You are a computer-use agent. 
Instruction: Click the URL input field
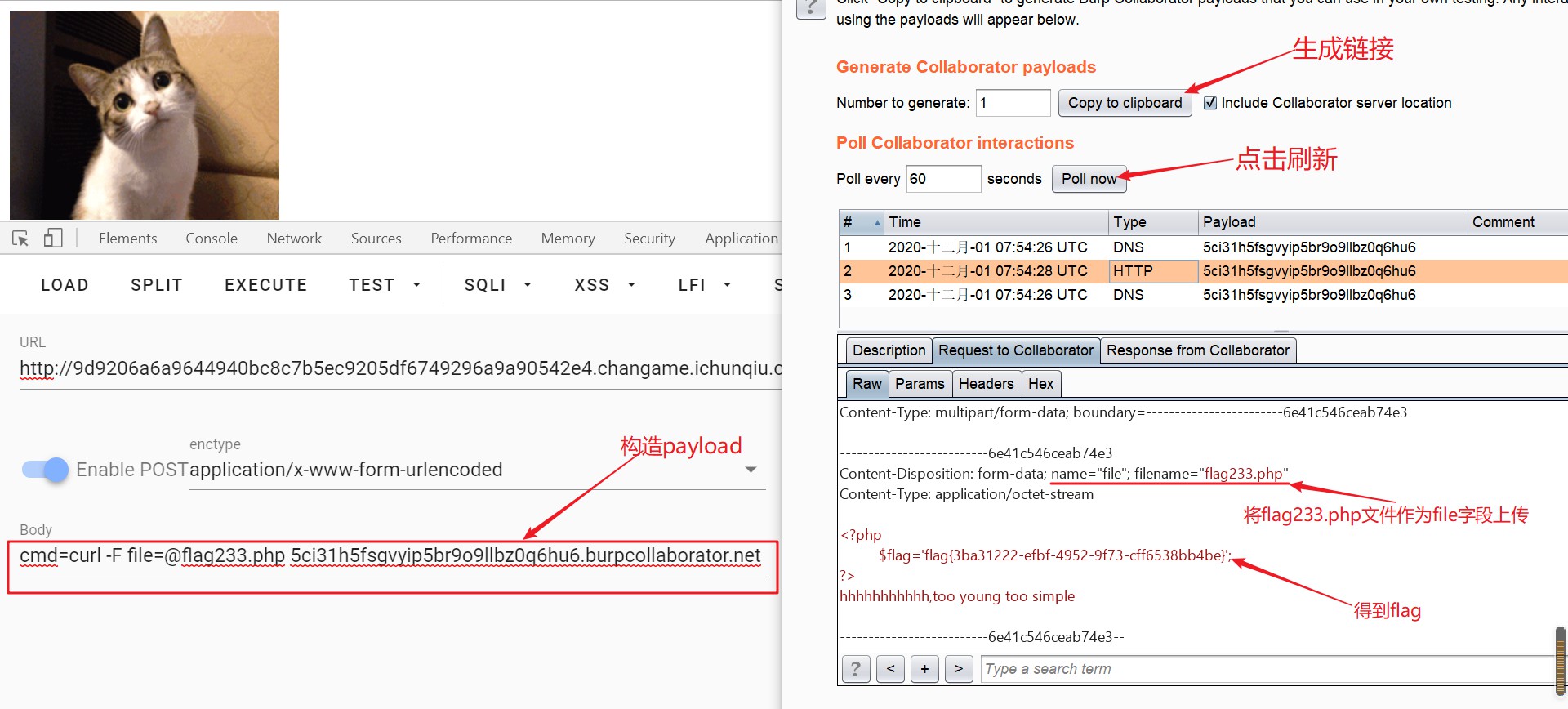(x=400, y=369)
